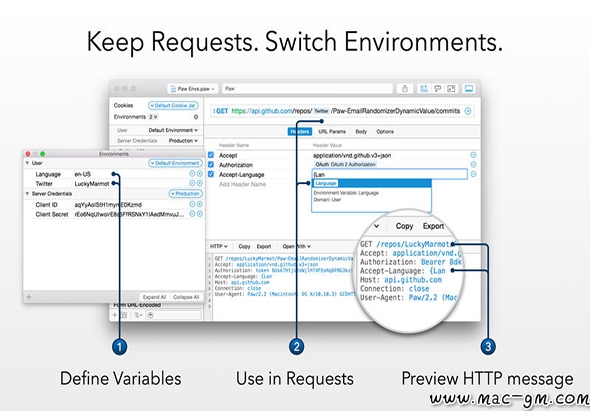The height and width of the screenshot is (411, 590).
Task: Click the Expand All button
Action: pos(154,297)
